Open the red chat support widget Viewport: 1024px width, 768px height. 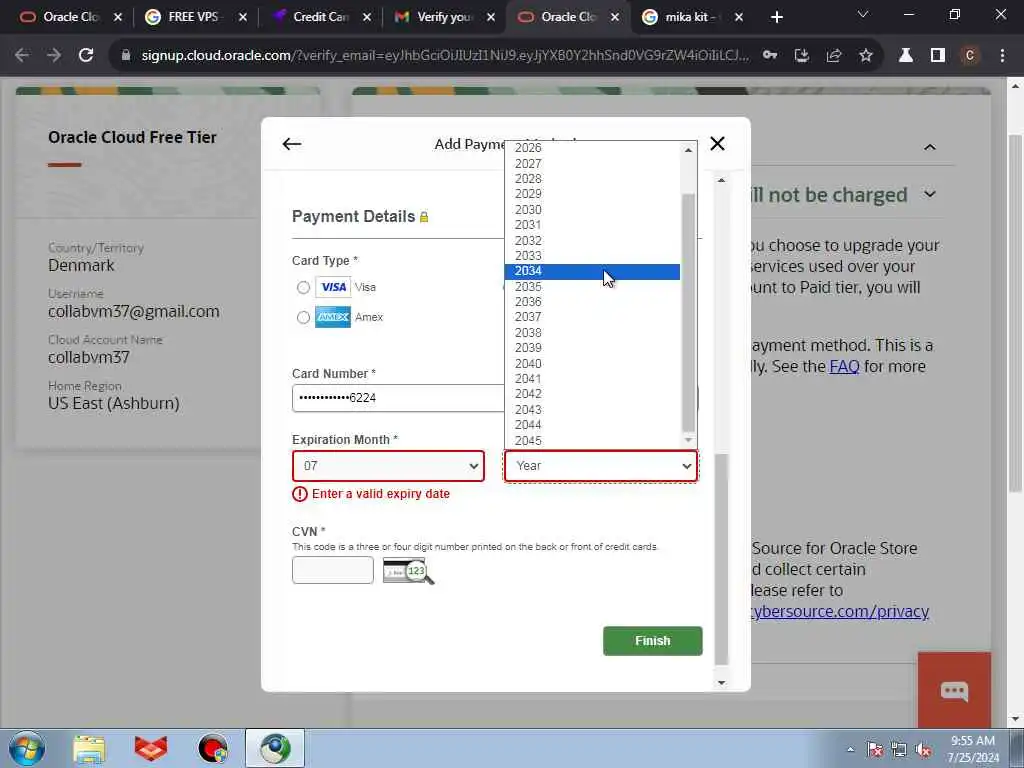pyautogui.click(x=954, y=690)
